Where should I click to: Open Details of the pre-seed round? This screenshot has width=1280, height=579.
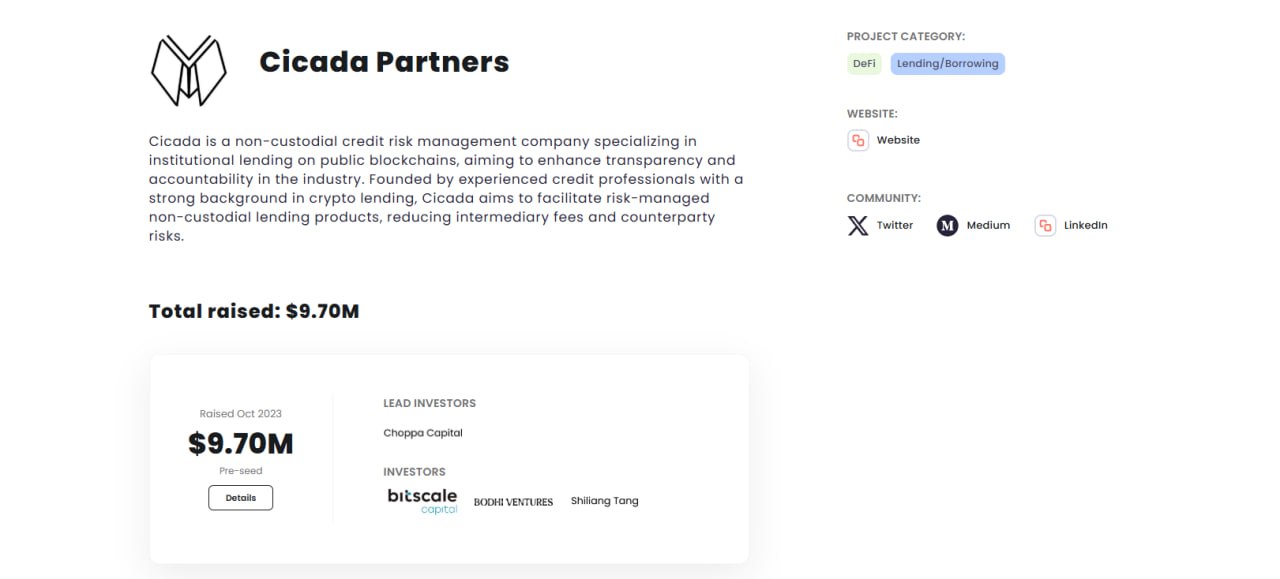click(x=240, y=497)
